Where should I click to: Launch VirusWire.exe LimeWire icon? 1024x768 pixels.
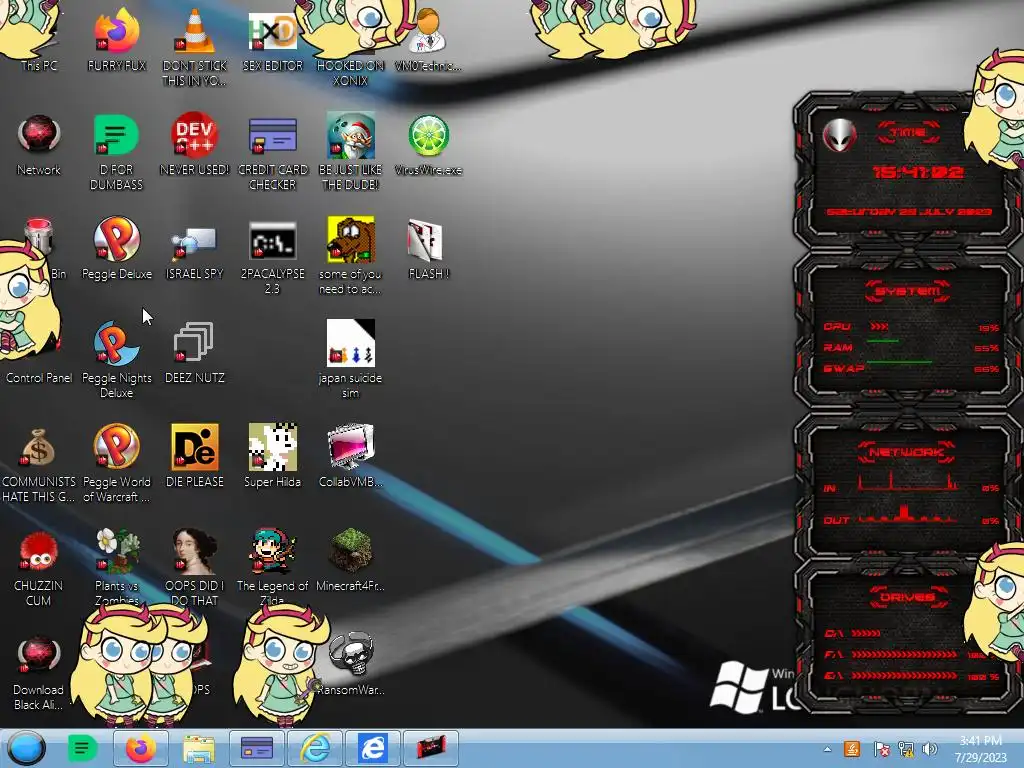[428, 145]
